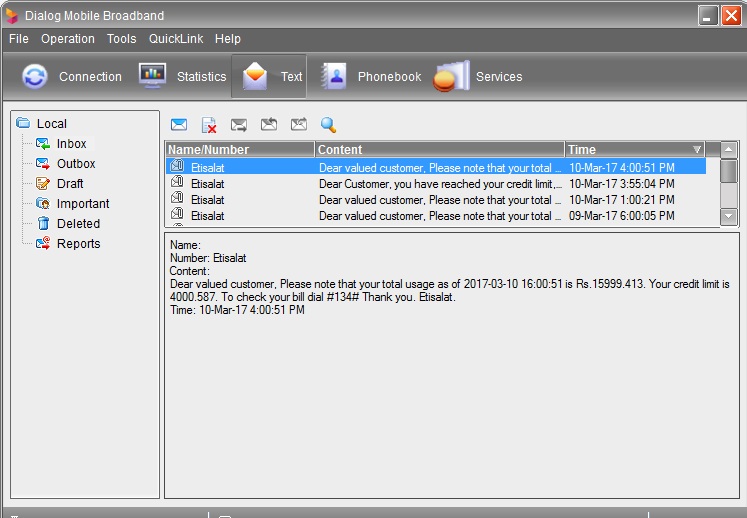
Task: Click the Important icon in the tree
Action: 43,203
